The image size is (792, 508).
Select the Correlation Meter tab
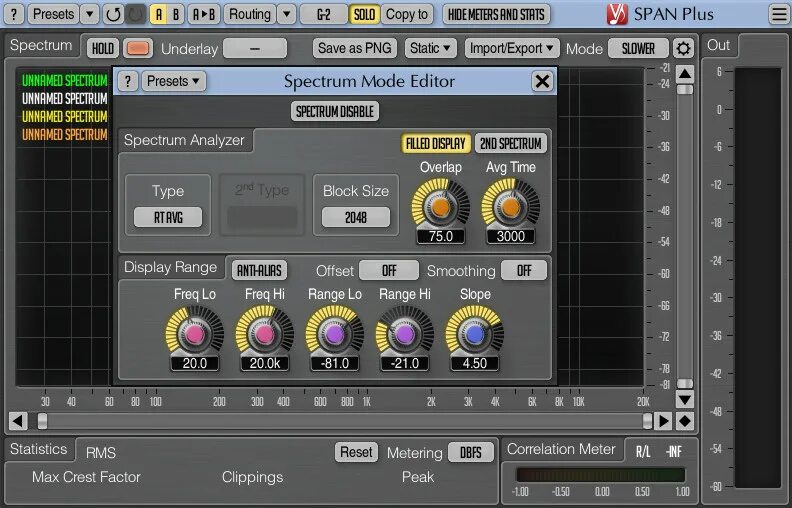coord(561,449)
